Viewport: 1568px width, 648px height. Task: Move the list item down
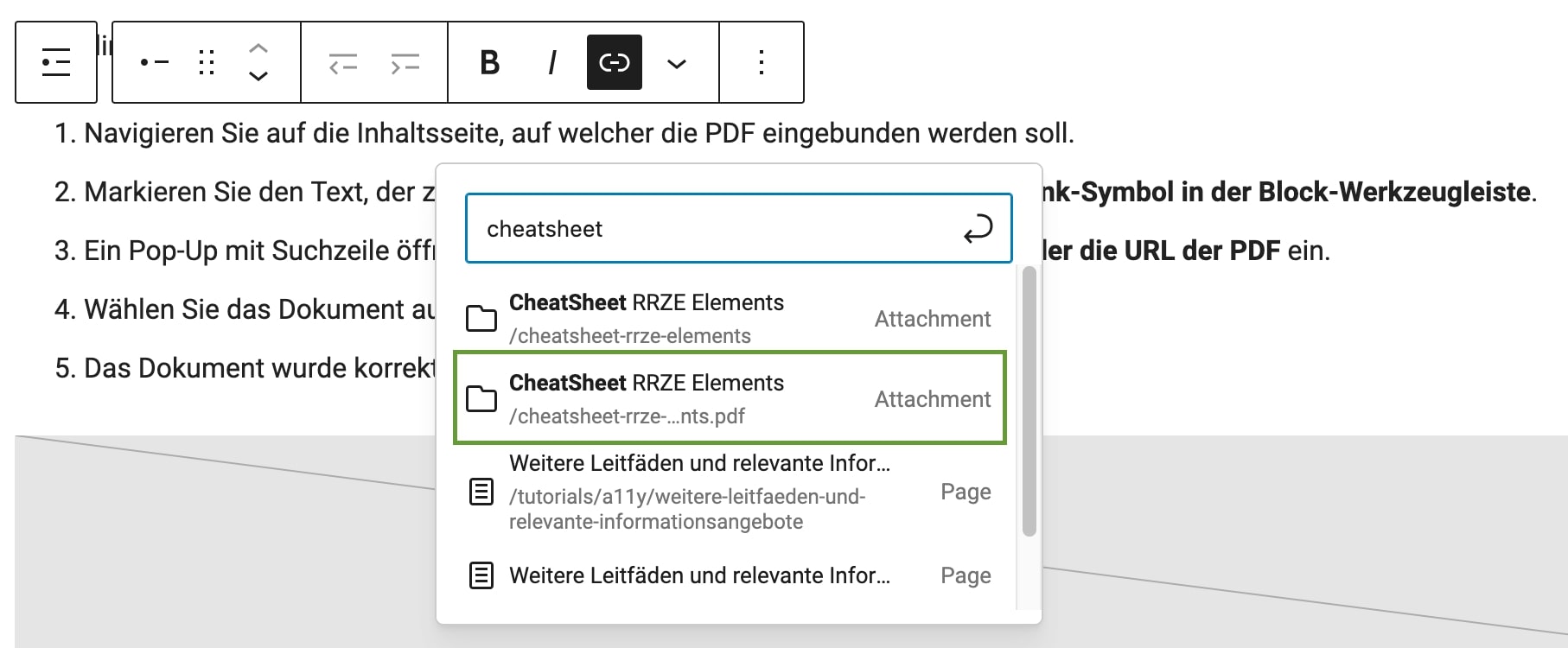click(258, 76)
